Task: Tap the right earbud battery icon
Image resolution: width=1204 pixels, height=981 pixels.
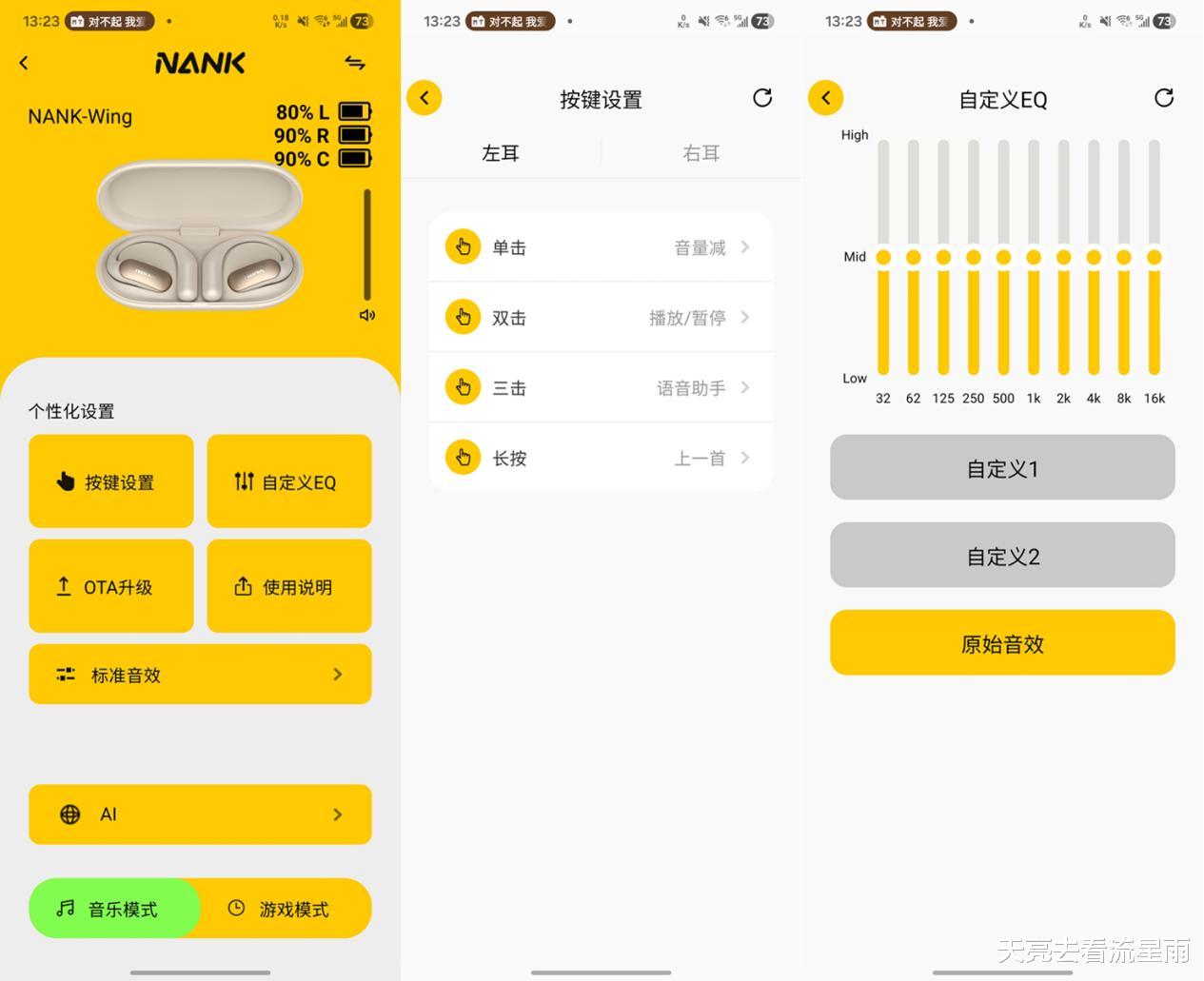Action: tap(355, 135)
